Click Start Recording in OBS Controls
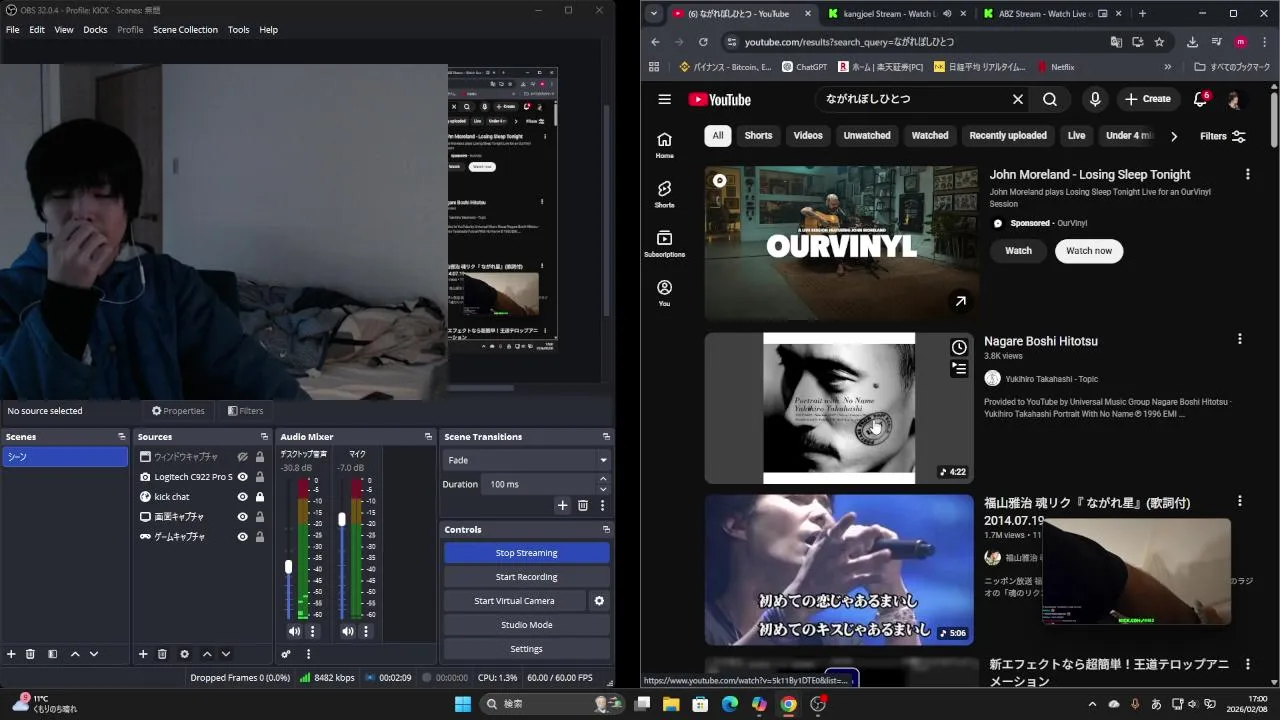Screen dimensions: 1280x720 526,577
